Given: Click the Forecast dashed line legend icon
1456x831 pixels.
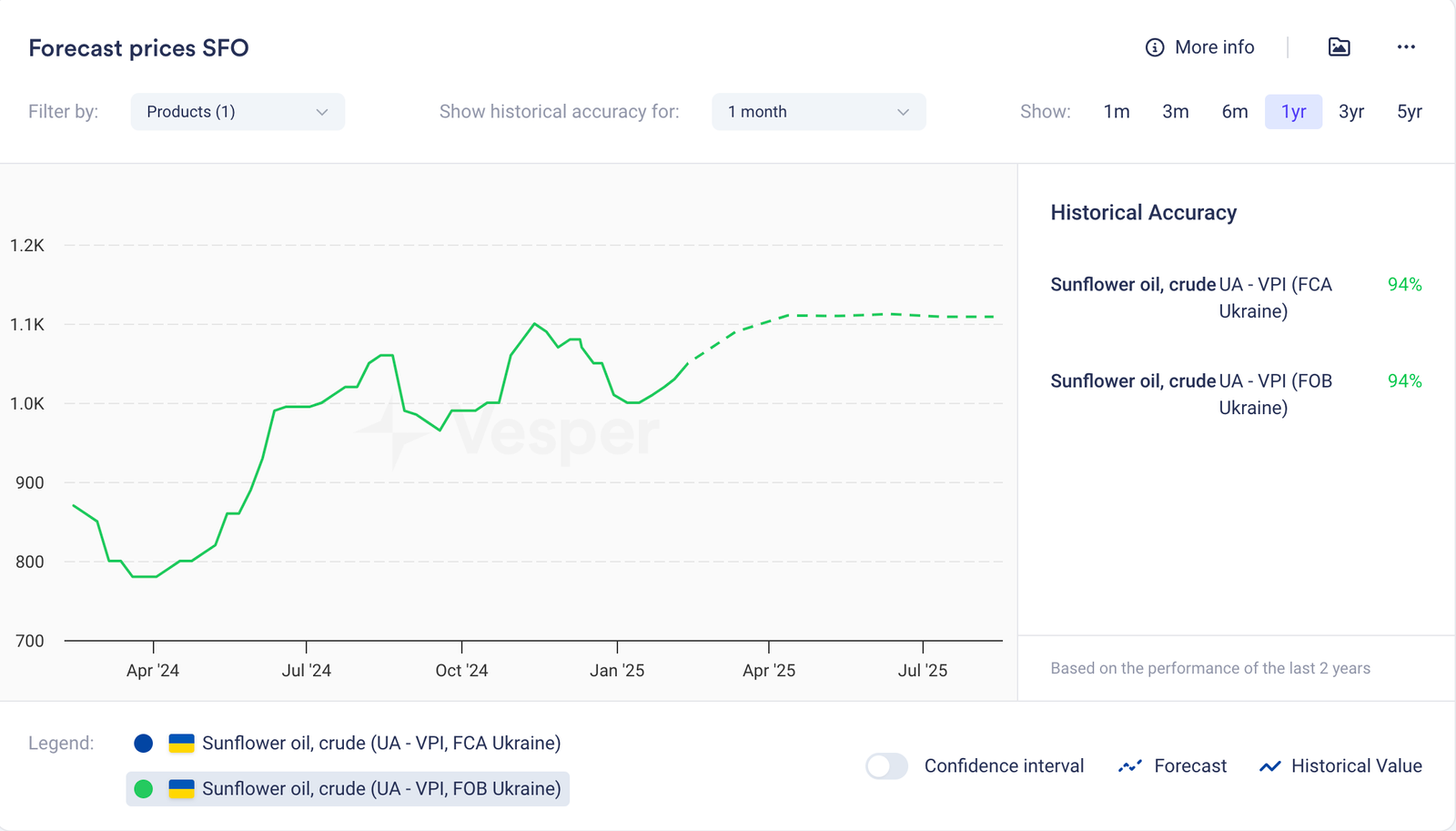Looking at the screenshot, I should 1129,766.
